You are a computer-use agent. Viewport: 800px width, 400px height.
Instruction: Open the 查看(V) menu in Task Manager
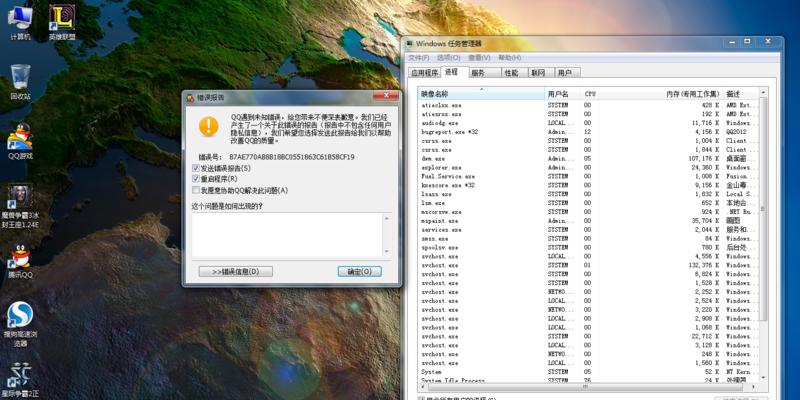point(479,58)
